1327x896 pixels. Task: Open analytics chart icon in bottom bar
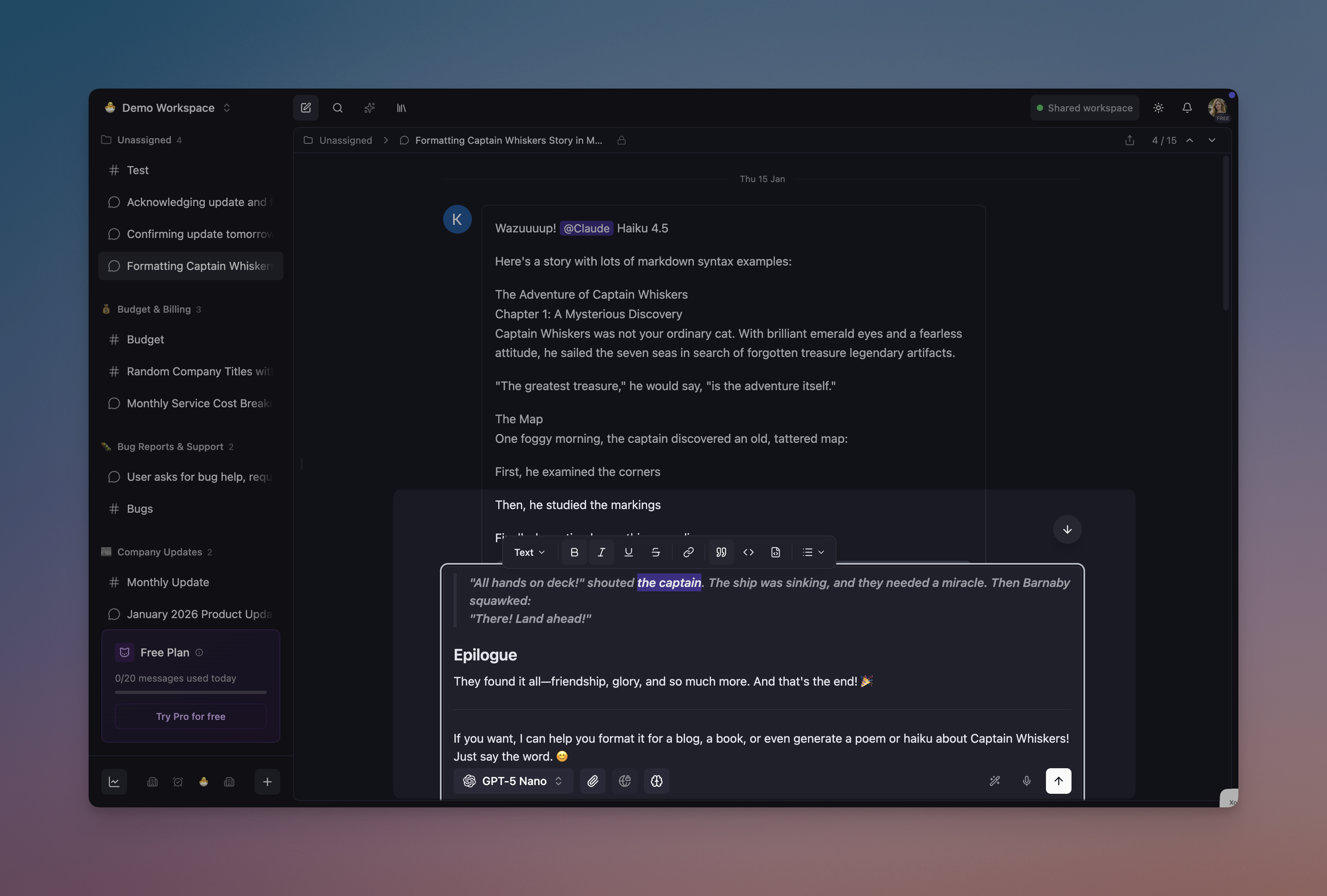(x=114, y=782)
